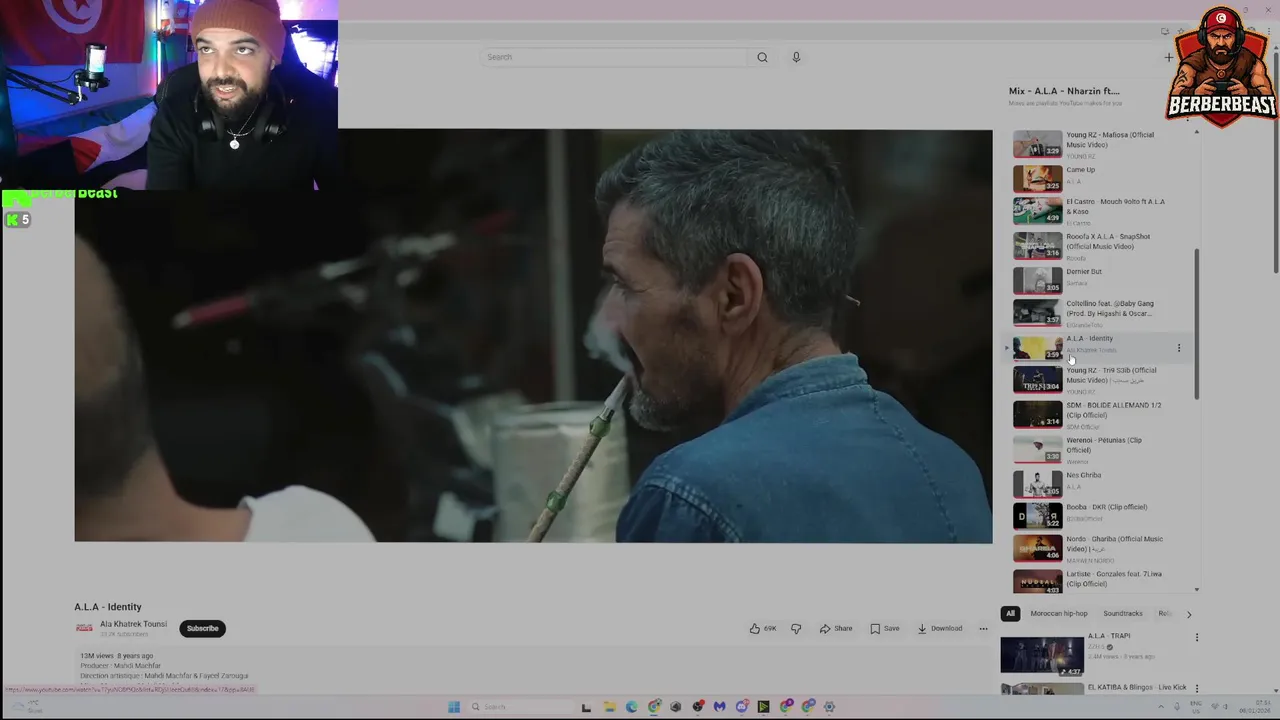This screenshot has width=1280, height=720.
Task: Play Werenoi Petunias playlist item
Action: [x=1100, y=449]
